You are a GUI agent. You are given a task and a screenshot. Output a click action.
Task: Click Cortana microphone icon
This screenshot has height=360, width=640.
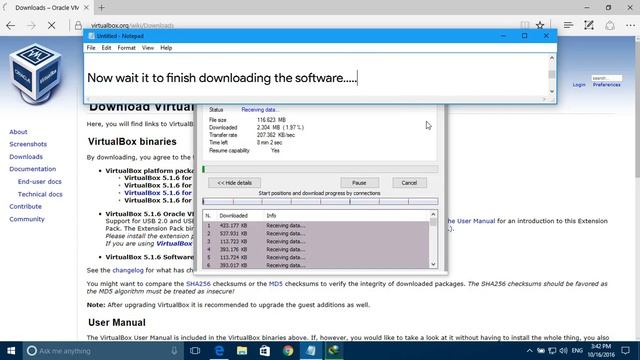coord(174,351)
